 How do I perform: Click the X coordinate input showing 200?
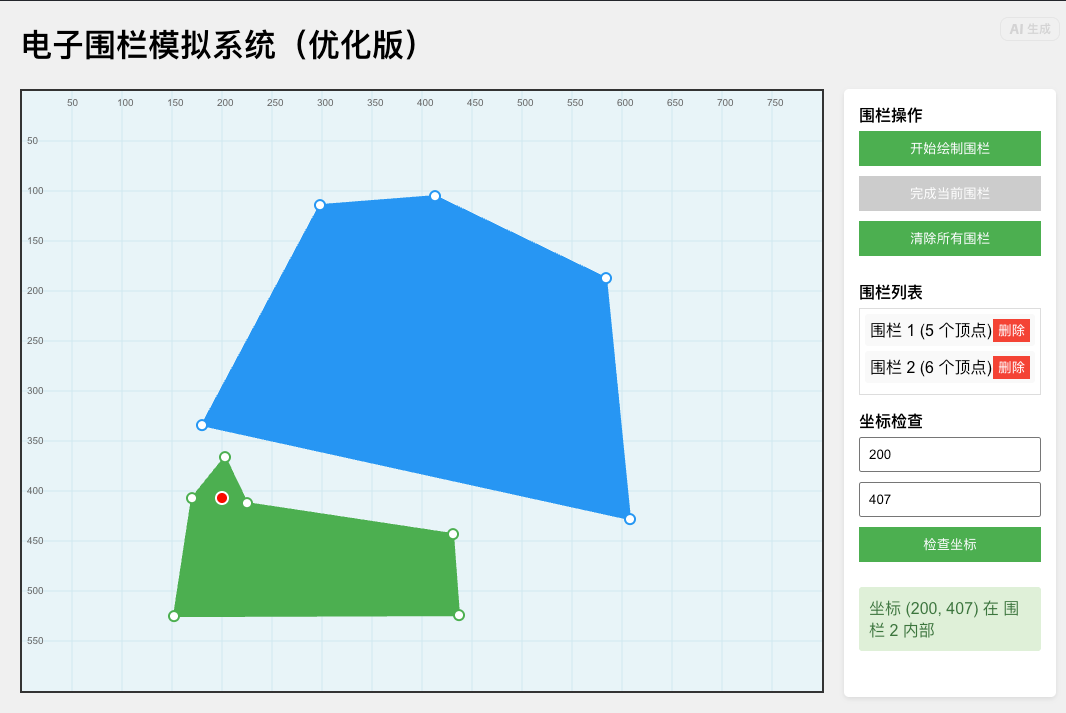[949, 454]
